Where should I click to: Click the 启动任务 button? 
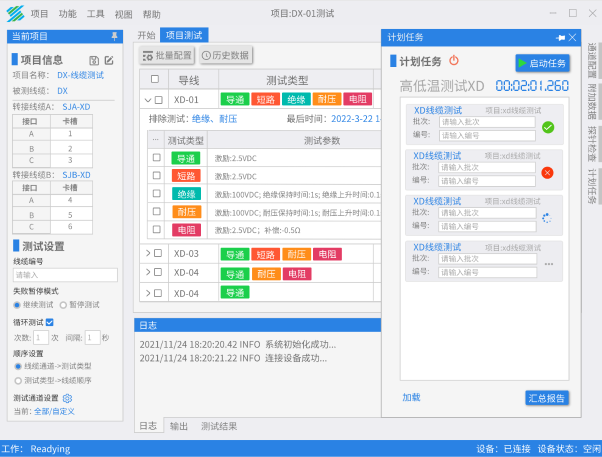(542, 63)
